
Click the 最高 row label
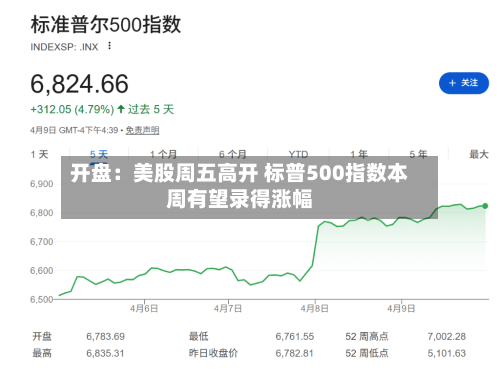(x=42, y=353)
